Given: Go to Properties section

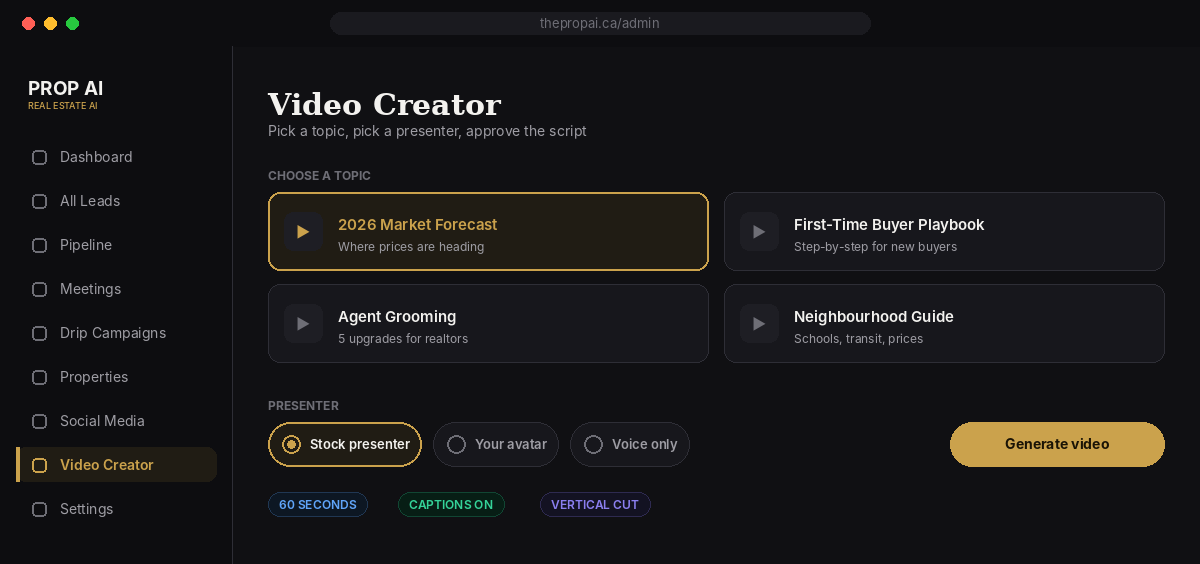Looking at the screenshot, I should pos(117,377).
